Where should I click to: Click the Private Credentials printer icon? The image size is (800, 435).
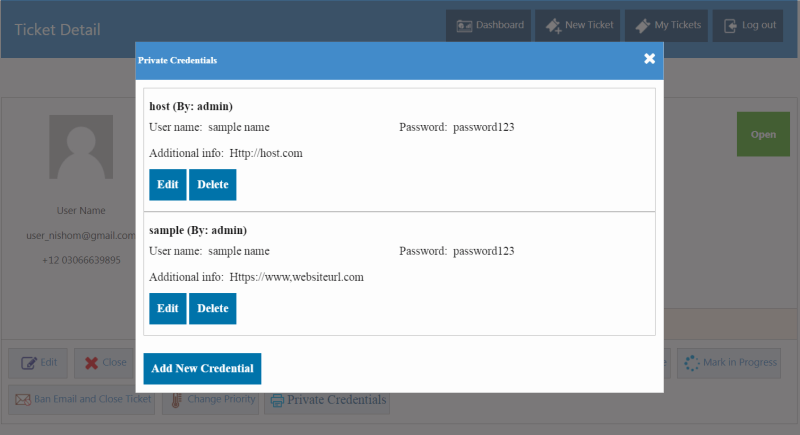point(277,400)
